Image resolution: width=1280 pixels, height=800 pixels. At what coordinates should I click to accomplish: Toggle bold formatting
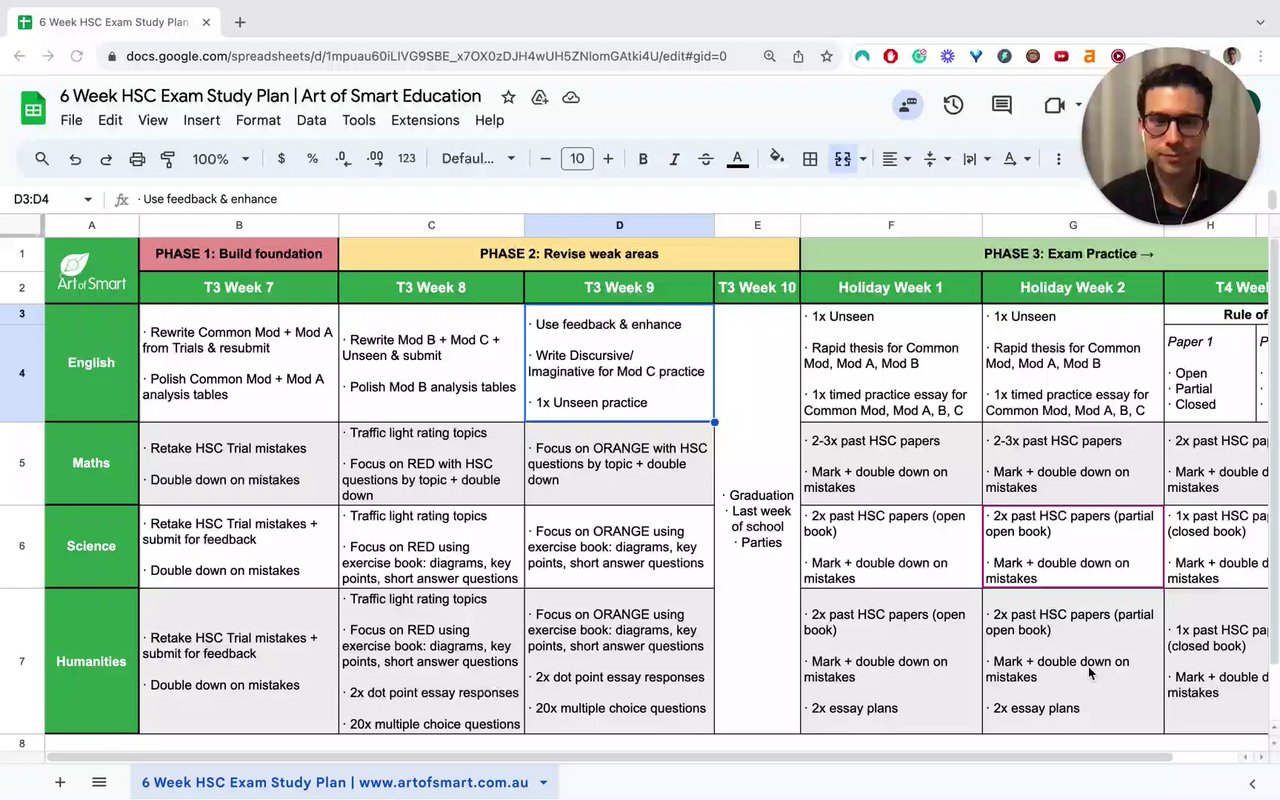point(643,159)
